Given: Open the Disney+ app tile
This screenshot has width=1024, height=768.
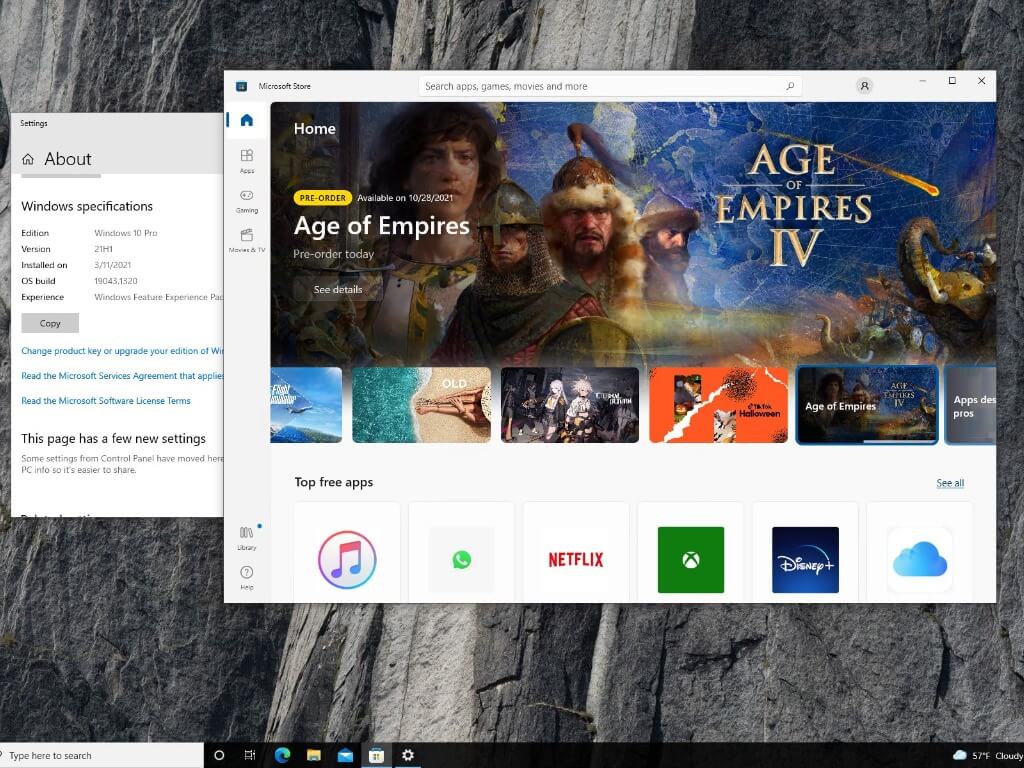Looking at the screenshot, I should coord(805,559).
